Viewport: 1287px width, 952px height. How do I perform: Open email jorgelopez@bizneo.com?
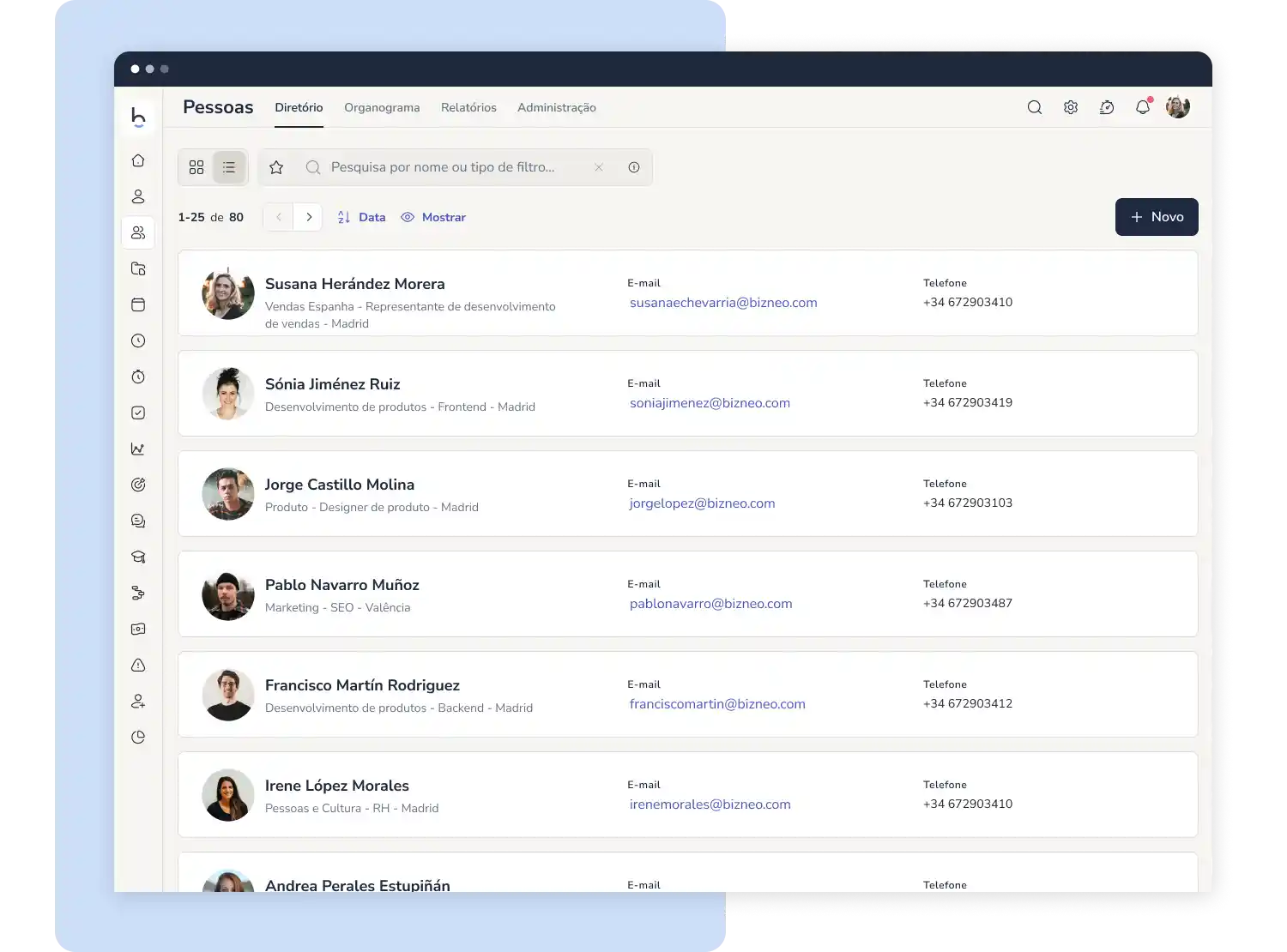(702, 503)
